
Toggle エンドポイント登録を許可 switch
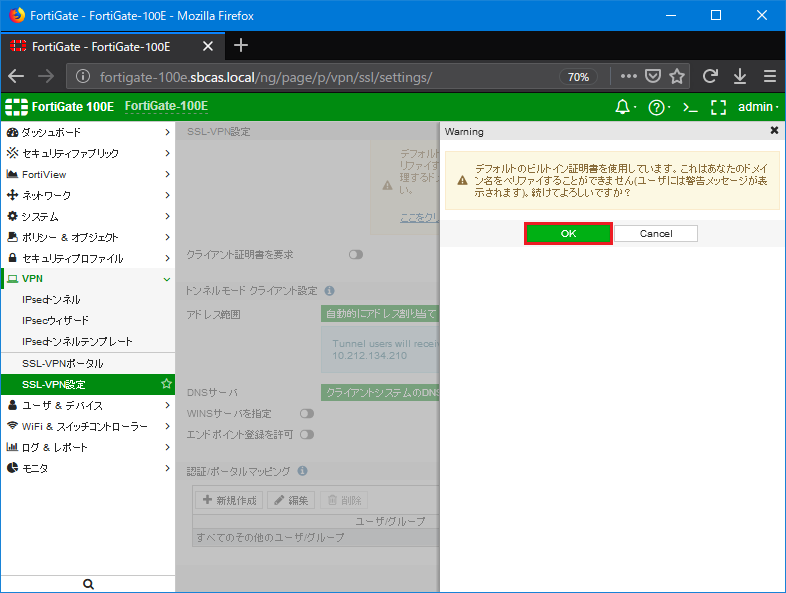pyautogui.click(x=307, y=435)
